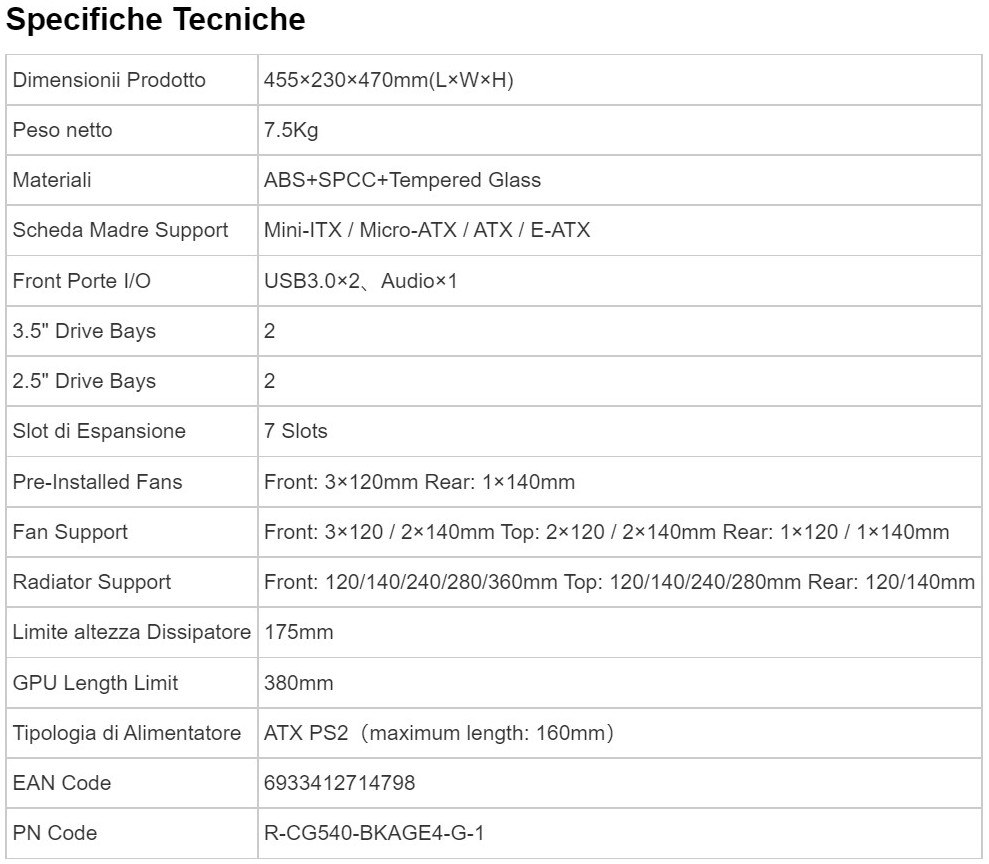
Task: Click the GPU Length Limit 380mm value
Action: click(298, 683)
